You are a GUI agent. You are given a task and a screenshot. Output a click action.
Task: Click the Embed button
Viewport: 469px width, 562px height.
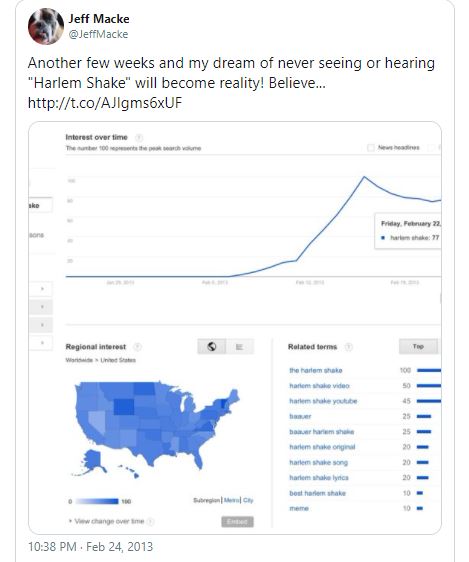[237, 521]
